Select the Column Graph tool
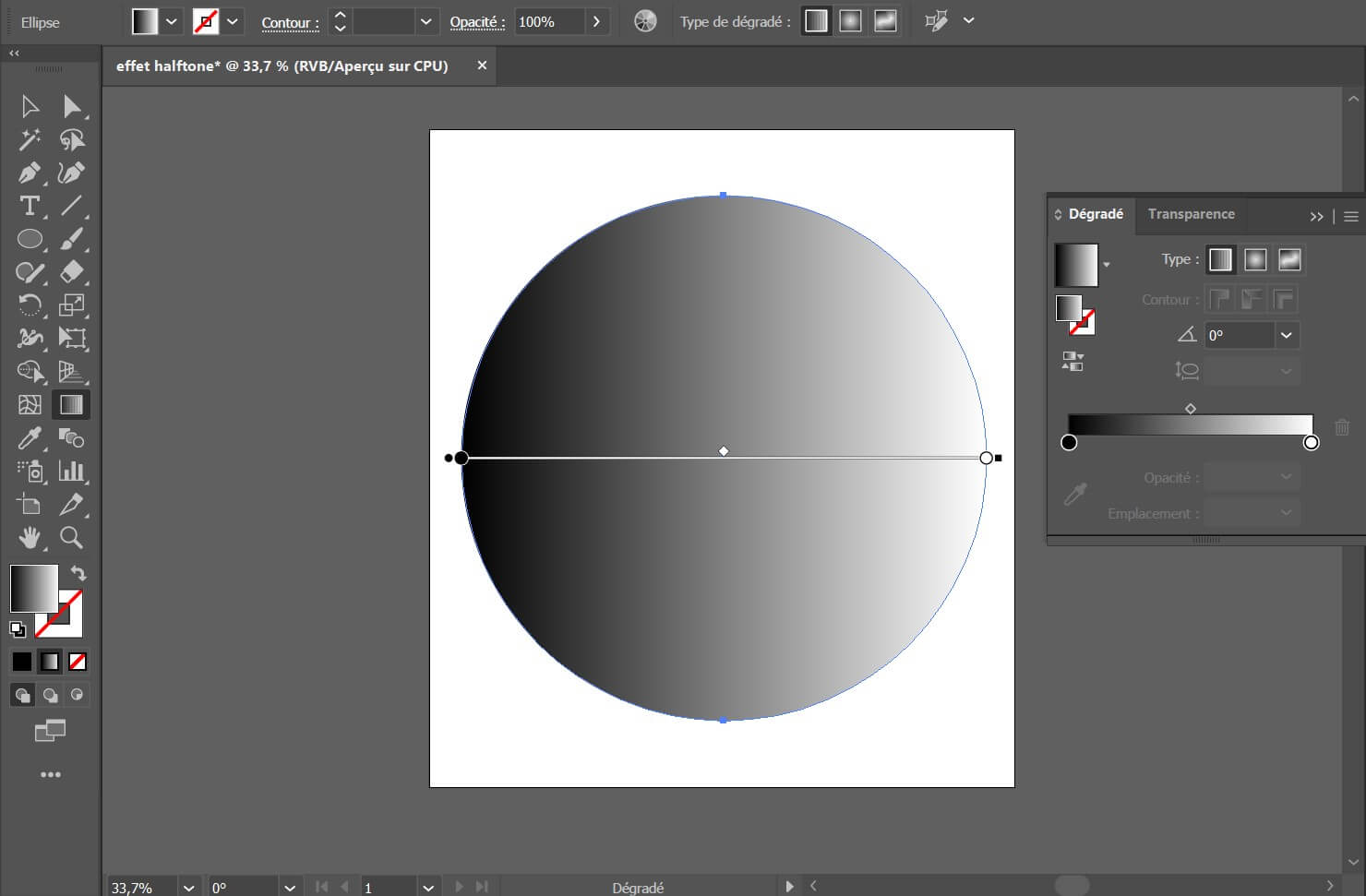This screenshot has width=1366, height=896. (71, 471)
